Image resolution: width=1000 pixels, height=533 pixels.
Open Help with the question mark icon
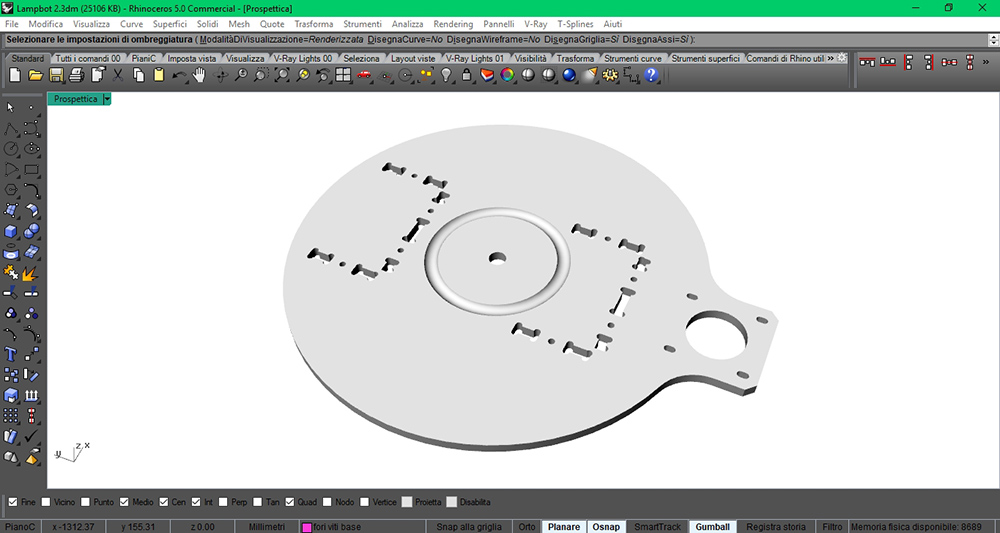651,75
